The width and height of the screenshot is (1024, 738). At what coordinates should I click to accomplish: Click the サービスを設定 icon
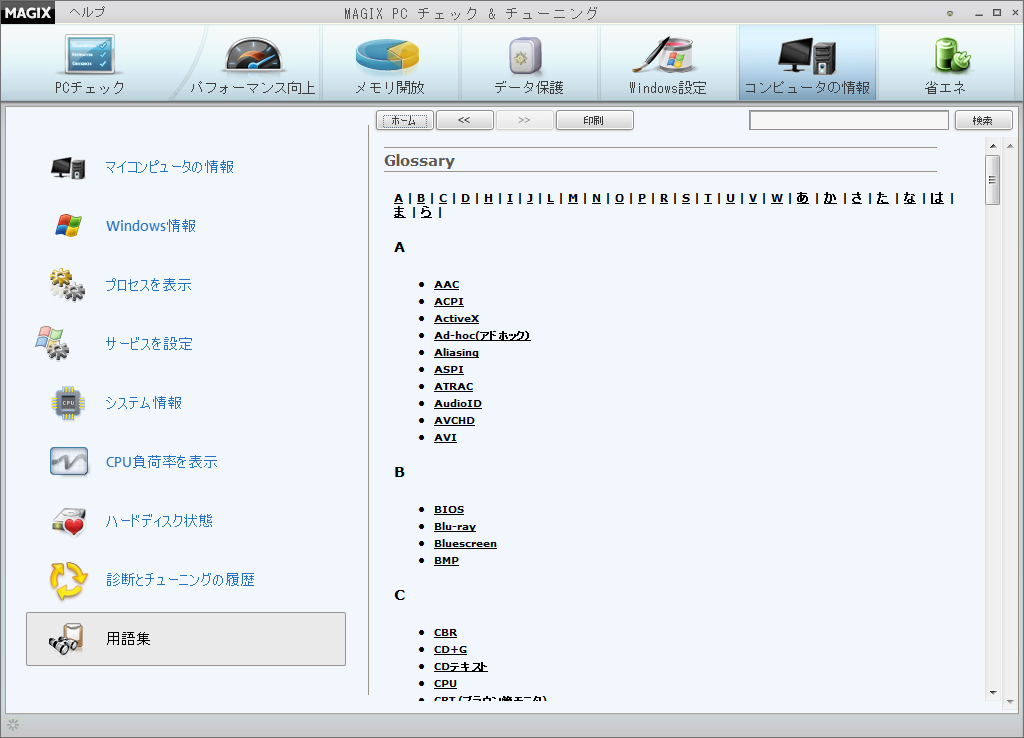[52, 343]
